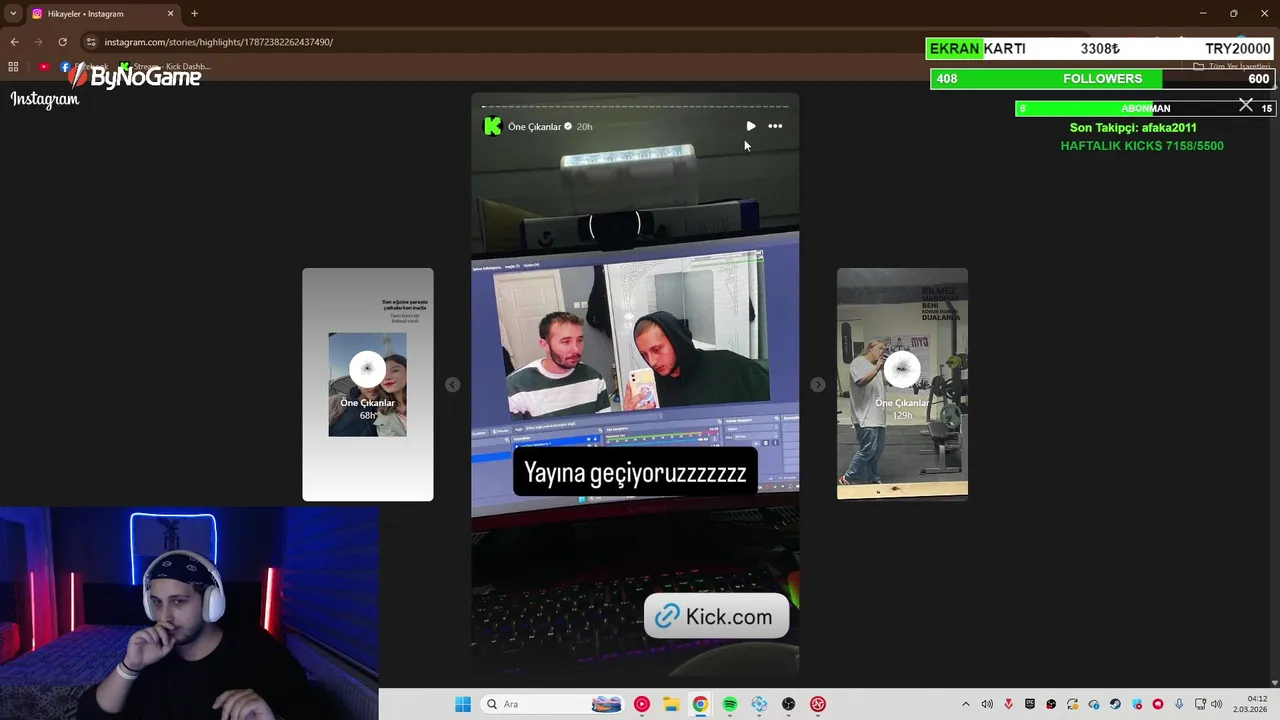Image resolution: width=1280 pixels, height=720 pixels.
Task: Click the taskbar Ara search box
Action: [x=552, y=704]
